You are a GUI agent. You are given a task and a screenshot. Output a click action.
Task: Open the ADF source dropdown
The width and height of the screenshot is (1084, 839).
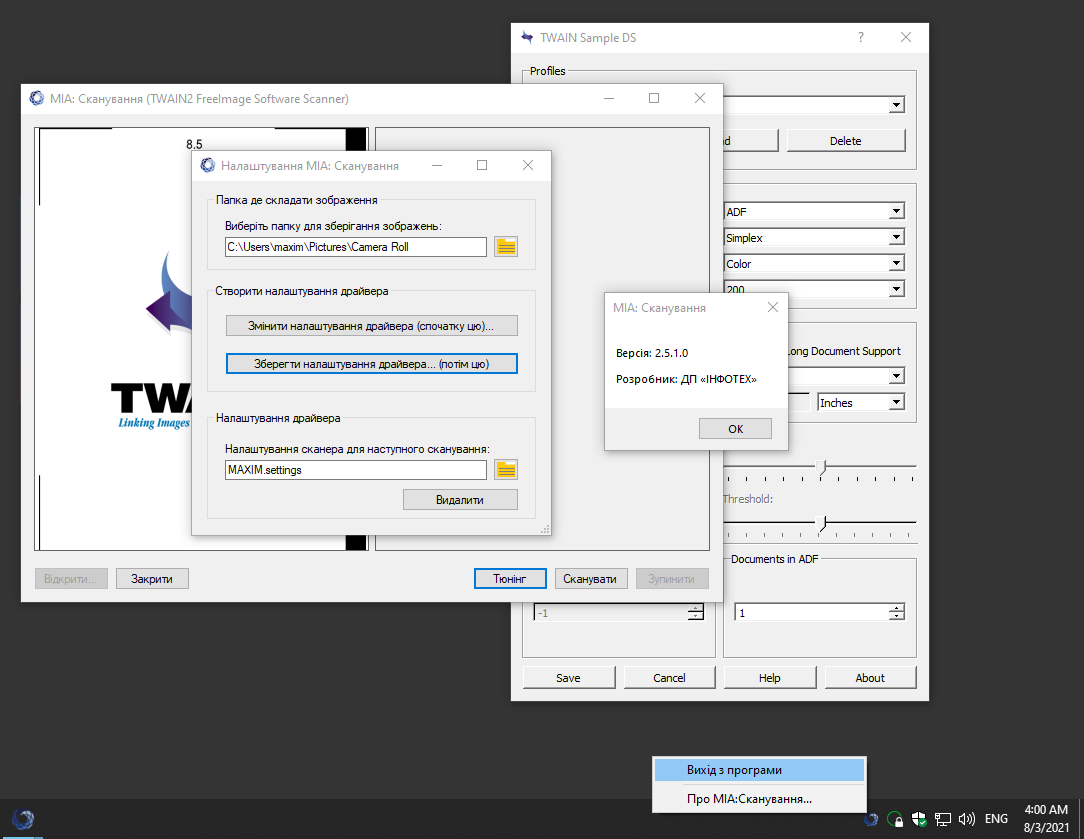point(897,211)
